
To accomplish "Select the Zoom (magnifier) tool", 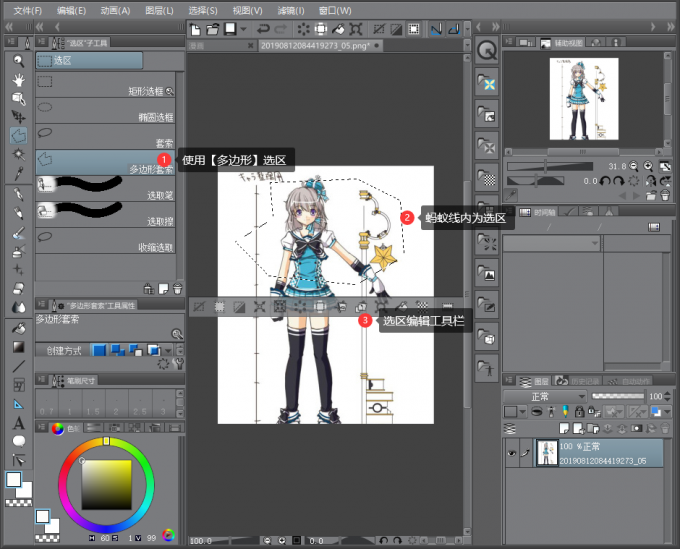I will [x=18, y=61].
